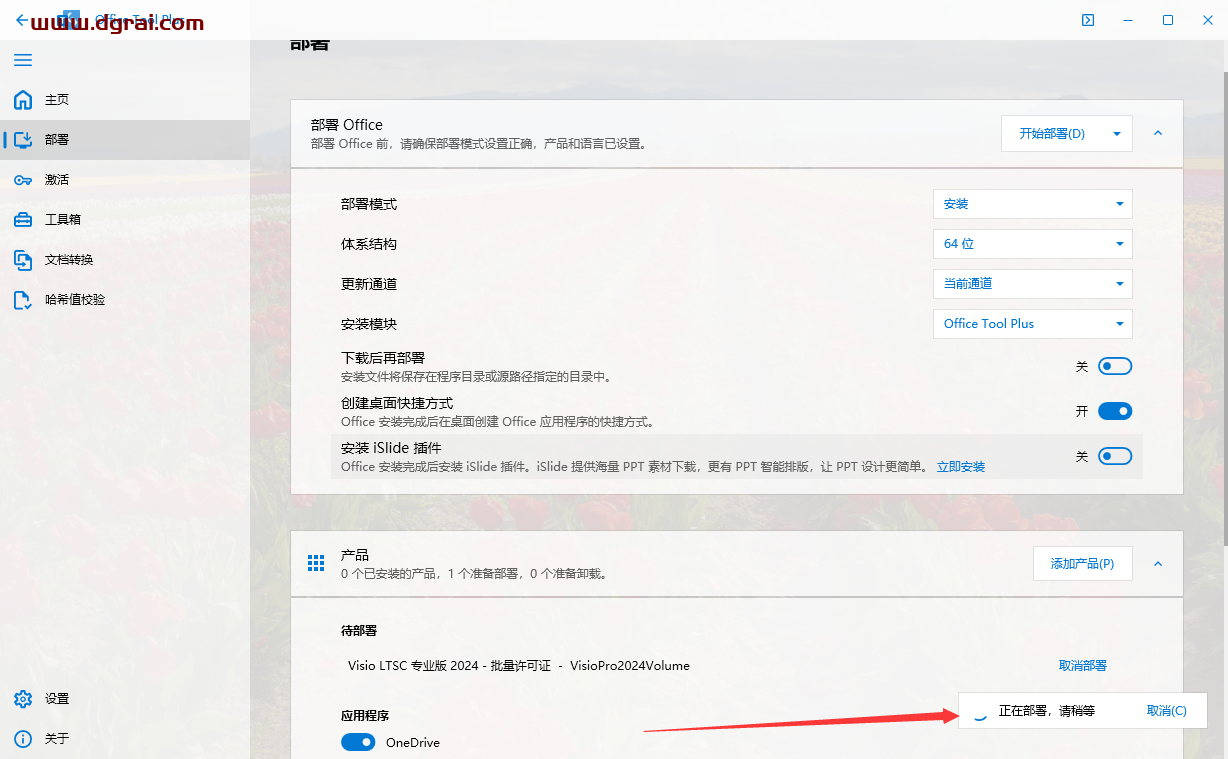
Task: Open 更新通道 dropdown showing 当前通道
Action: tap(1033, 284)
